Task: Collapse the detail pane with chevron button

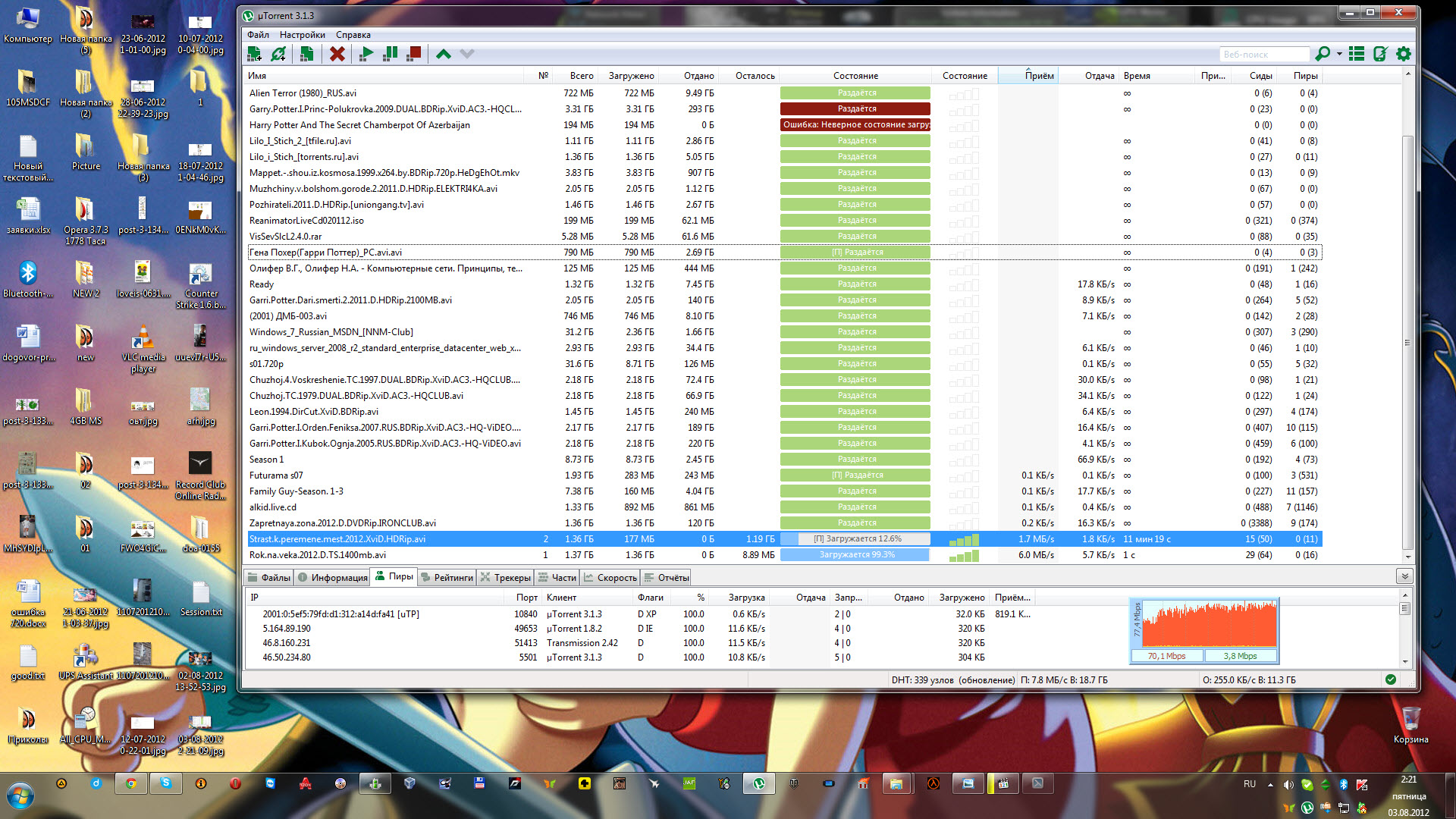Action: coord(1404,577)
